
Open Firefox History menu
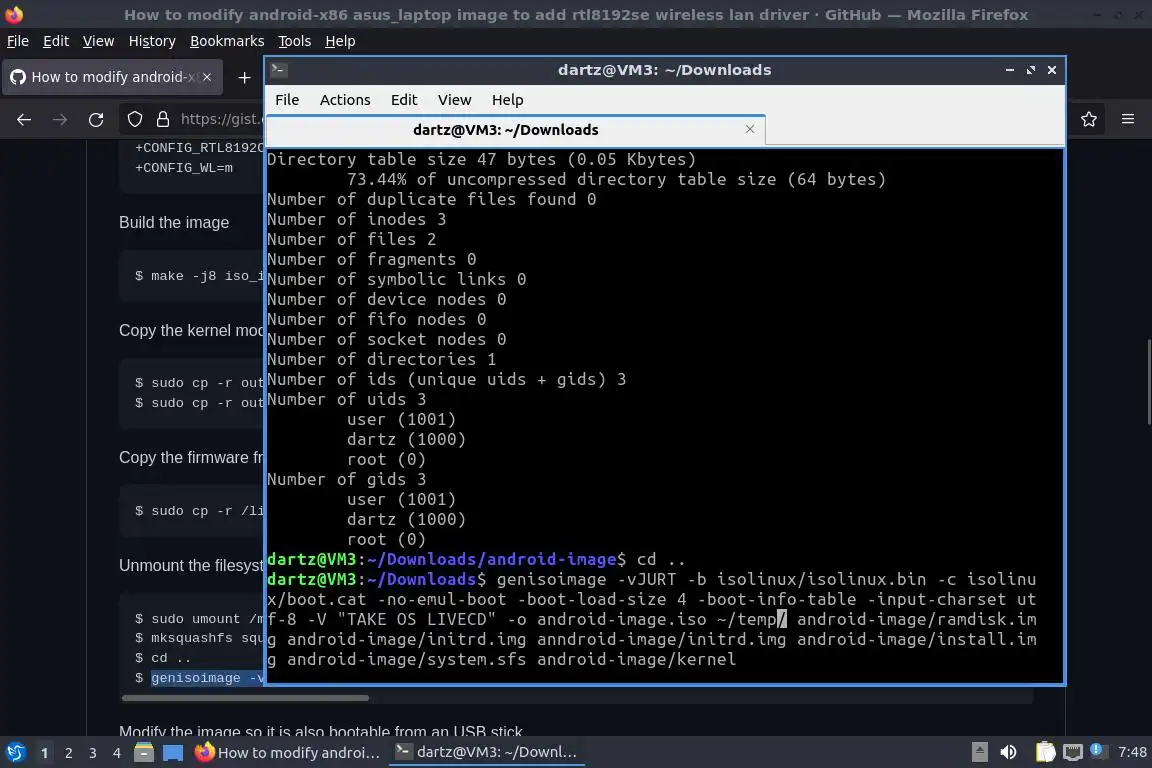tap(152, 41)
